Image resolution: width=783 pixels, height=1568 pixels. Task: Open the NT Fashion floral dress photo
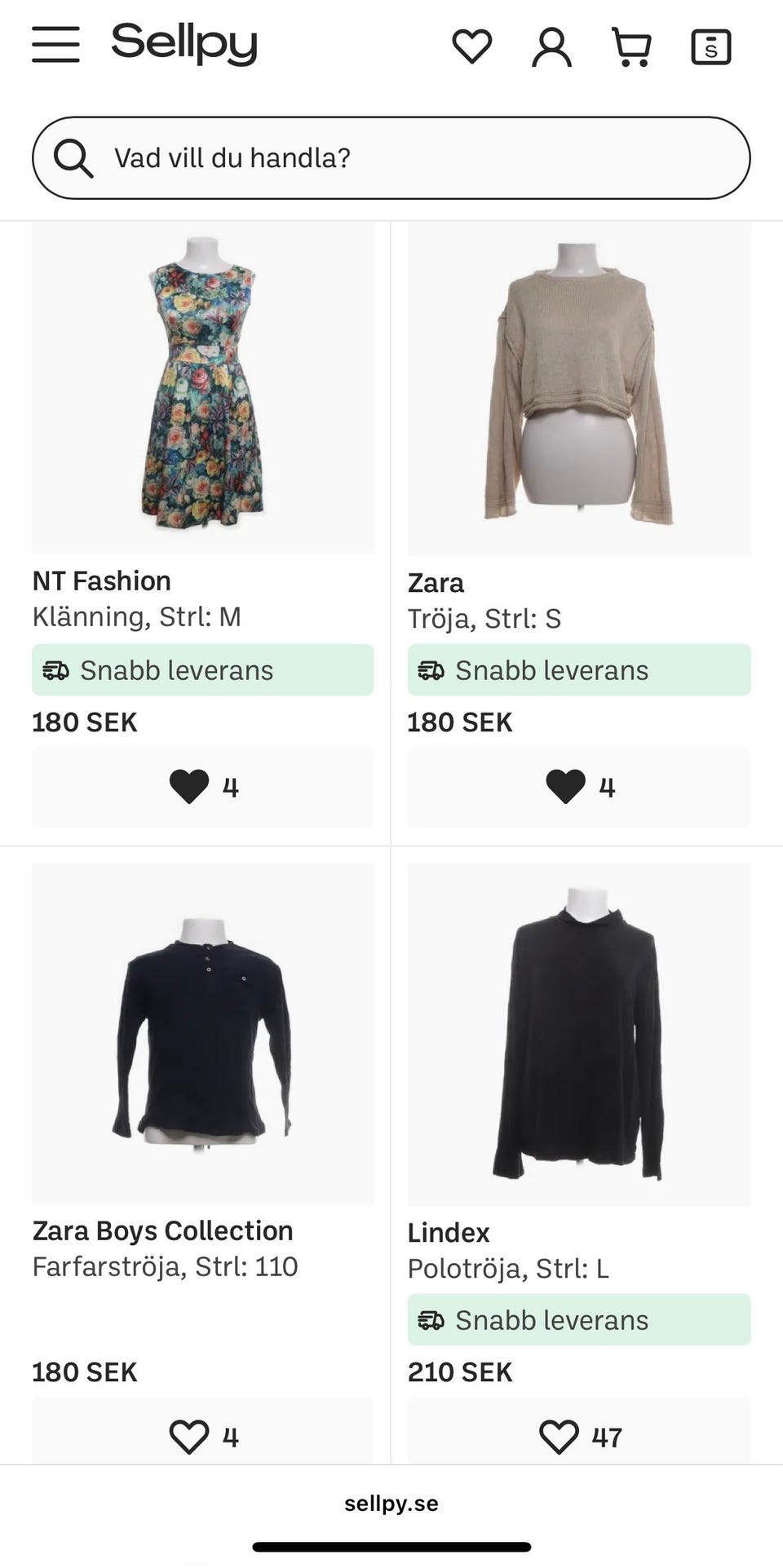point(202,387)
